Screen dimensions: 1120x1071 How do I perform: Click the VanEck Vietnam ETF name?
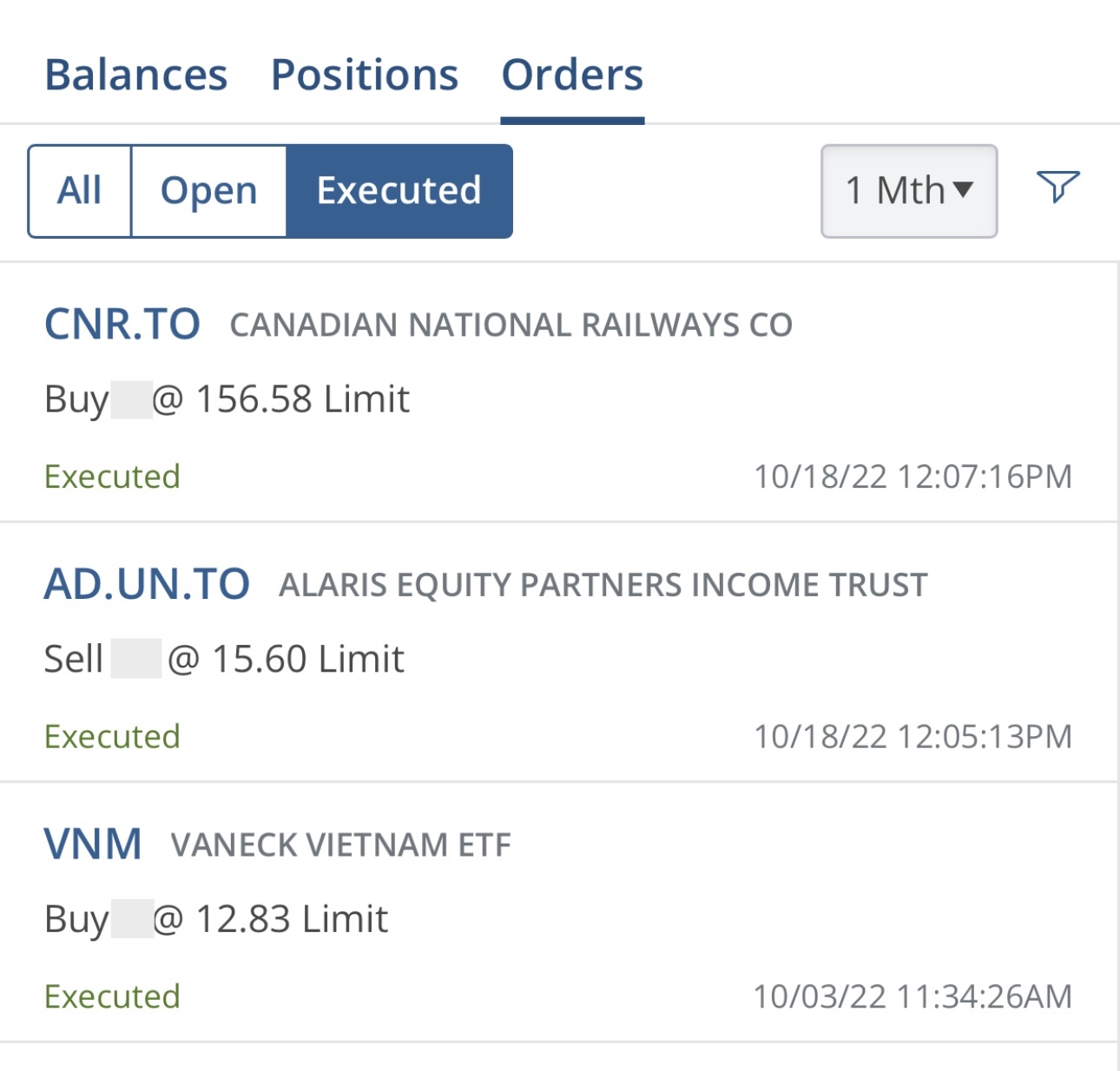coord(340,844)
